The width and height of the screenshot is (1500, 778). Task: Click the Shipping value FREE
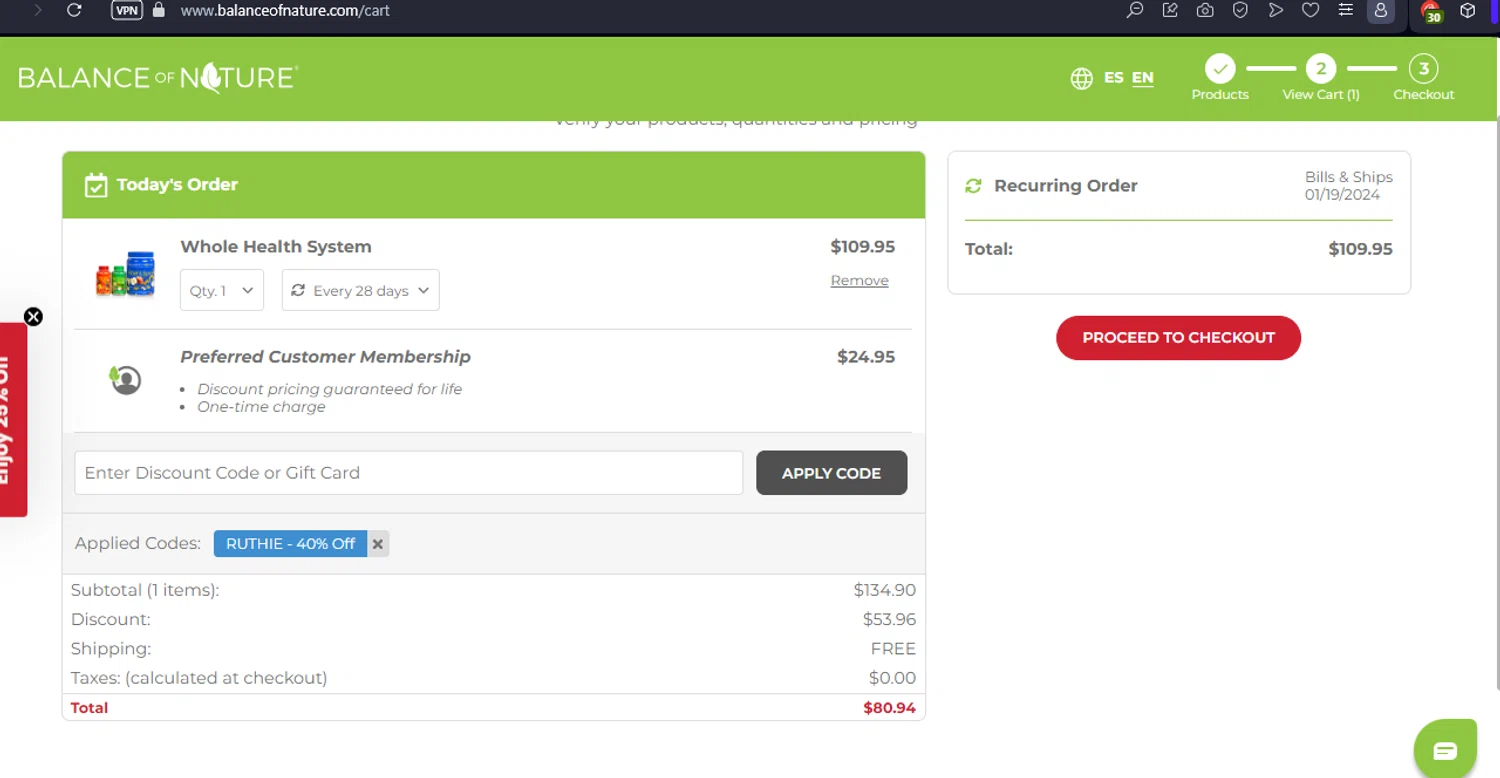893,649
